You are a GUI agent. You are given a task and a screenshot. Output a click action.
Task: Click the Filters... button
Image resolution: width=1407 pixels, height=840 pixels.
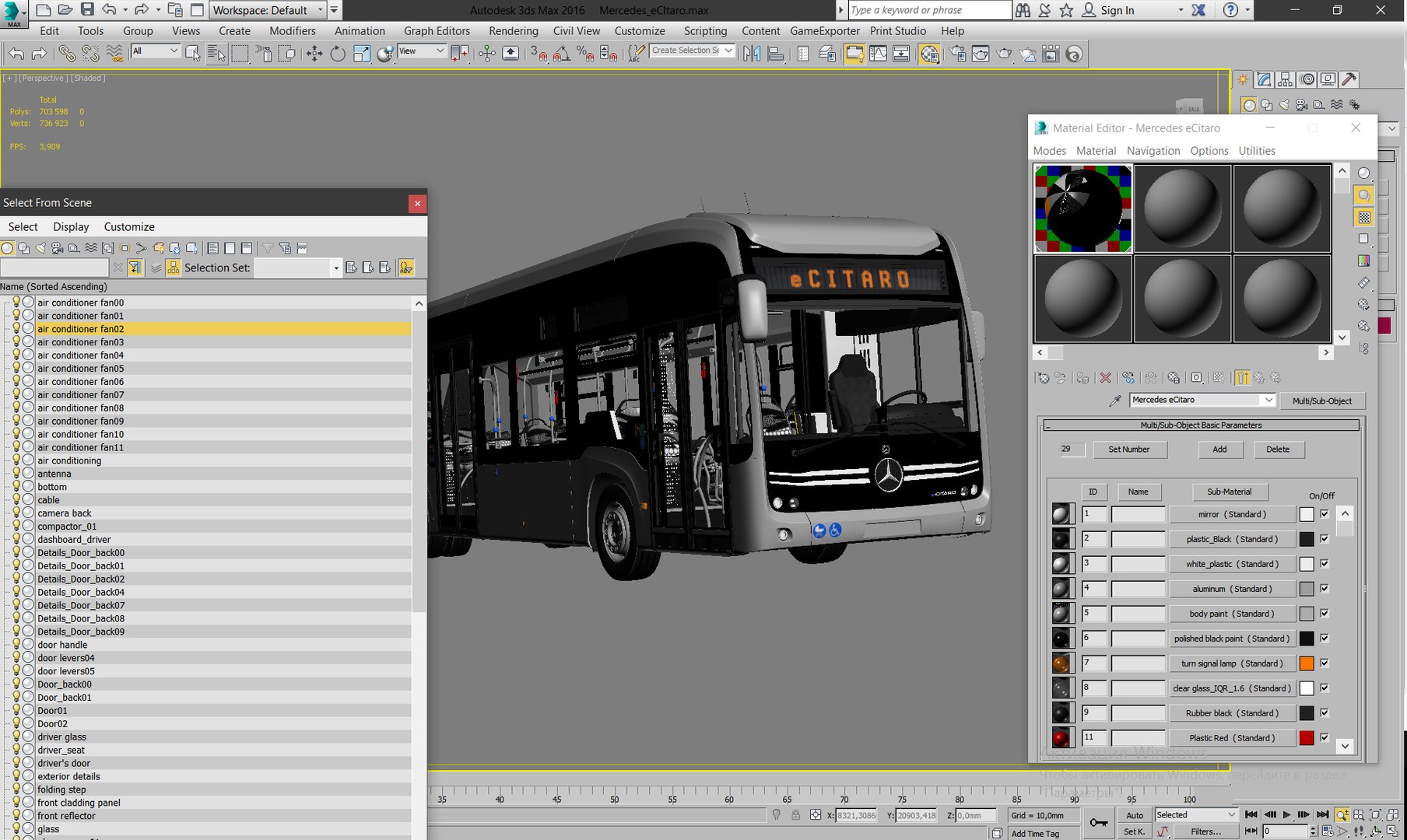click(1205, 832)
